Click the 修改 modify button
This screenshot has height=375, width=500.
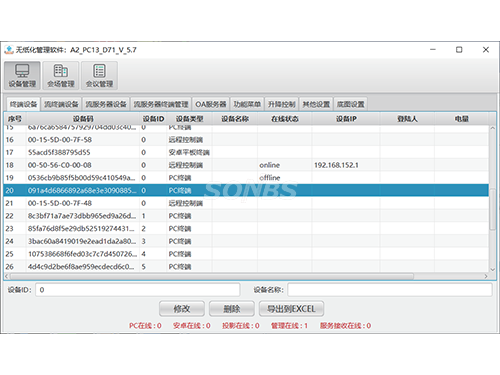(182, 309)
